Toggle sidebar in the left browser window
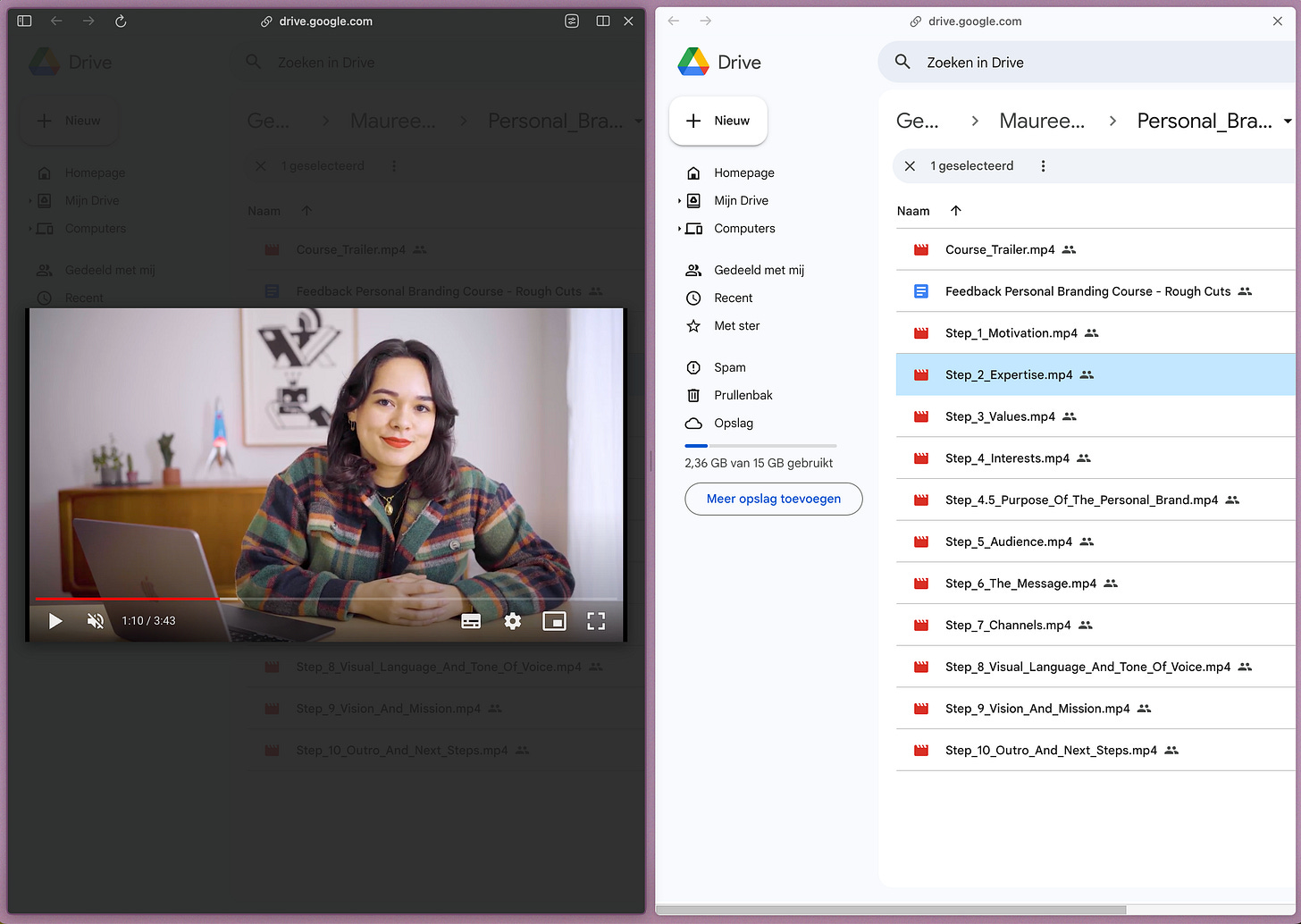The width and height of the screenshot is (1301, 924). point(24,21)
